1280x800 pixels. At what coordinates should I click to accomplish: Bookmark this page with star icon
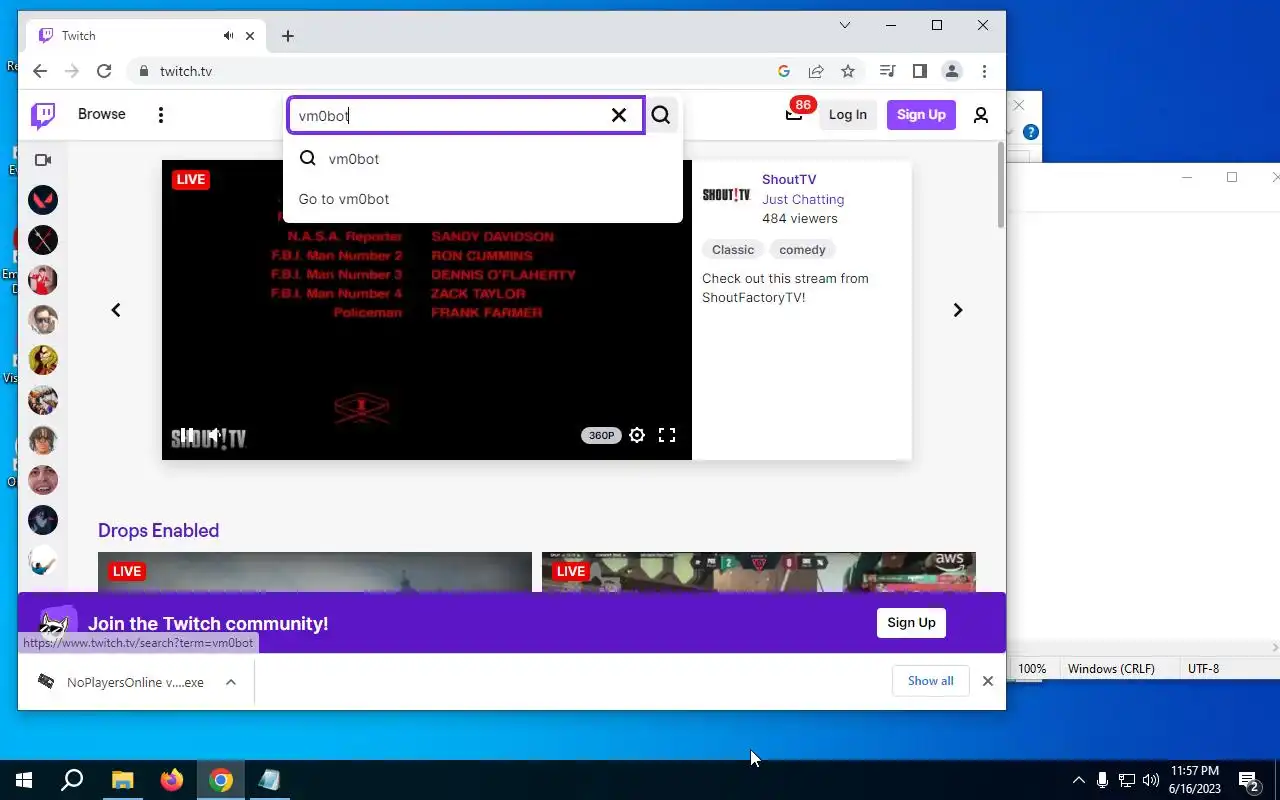click(x=848, y=71)
